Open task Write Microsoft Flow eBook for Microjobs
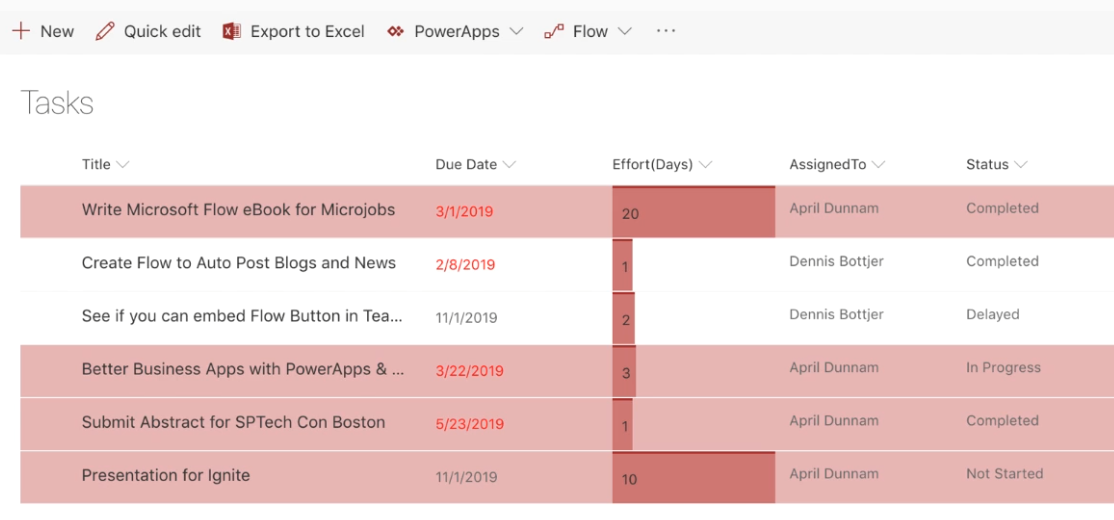This screenshot has height=520, width=1114. pyautogui.click(x=238, y=210)
